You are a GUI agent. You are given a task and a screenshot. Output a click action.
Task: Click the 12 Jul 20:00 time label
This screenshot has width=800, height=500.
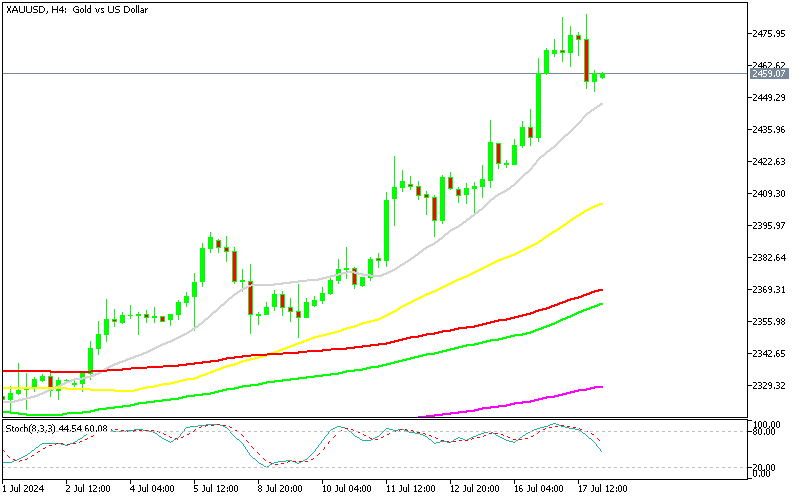pos(476,489)
